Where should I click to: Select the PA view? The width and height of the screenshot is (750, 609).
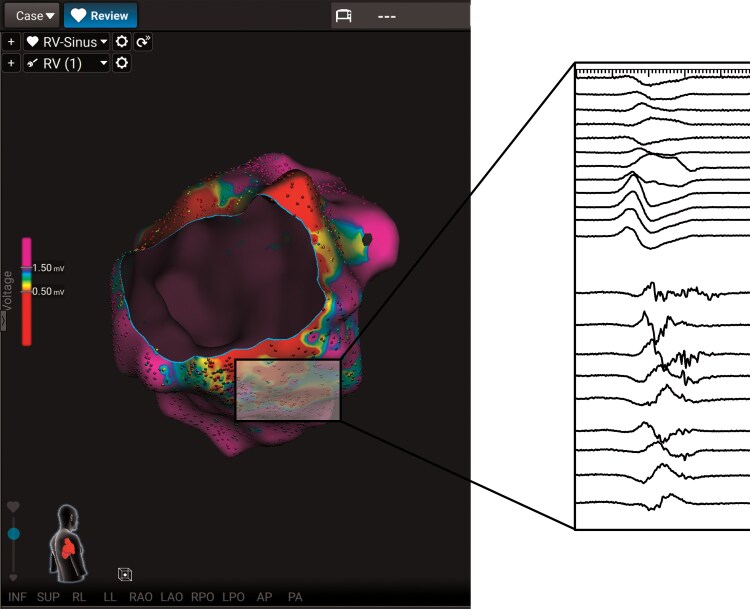tap(295, 597)
